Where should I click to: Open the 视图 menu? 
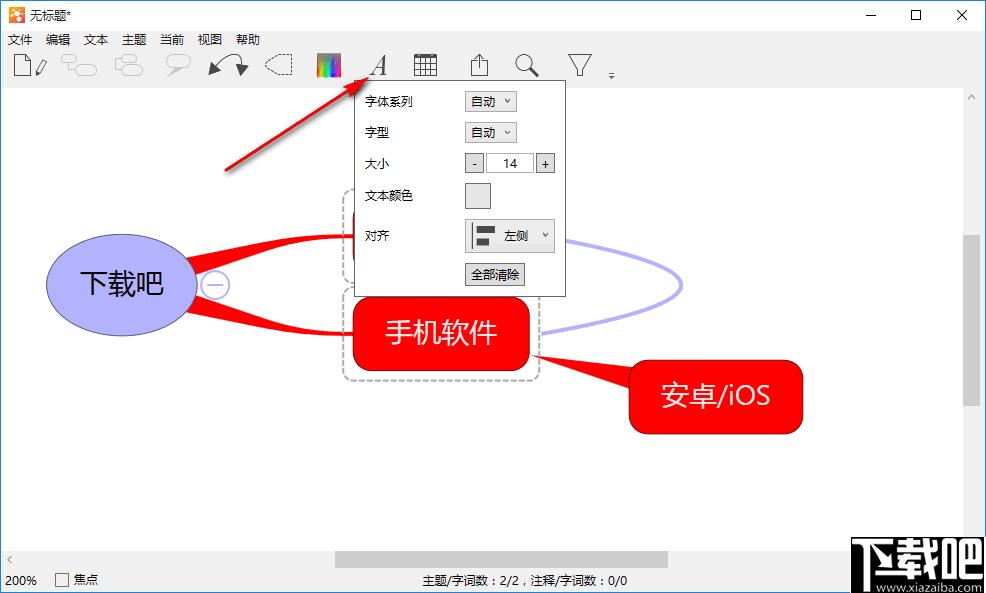[209, 40]
